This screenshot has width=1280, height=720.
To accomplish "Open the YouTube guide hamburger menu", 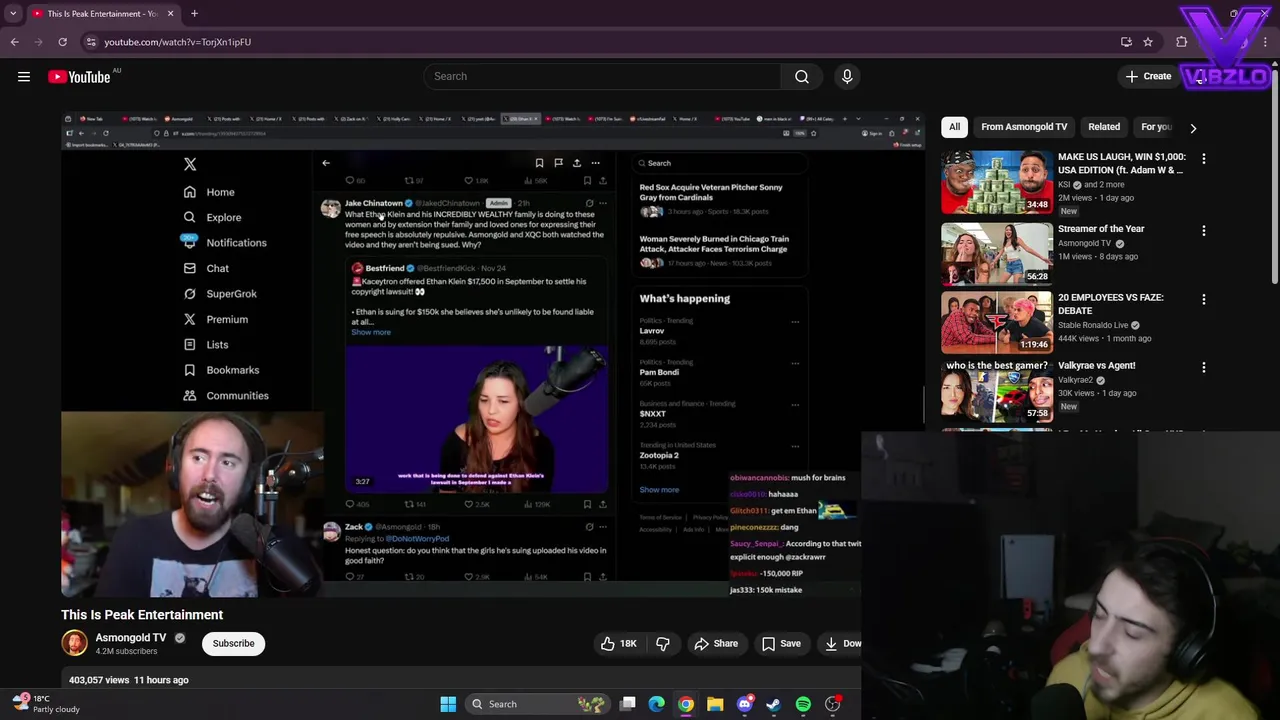I will [24, 76].
